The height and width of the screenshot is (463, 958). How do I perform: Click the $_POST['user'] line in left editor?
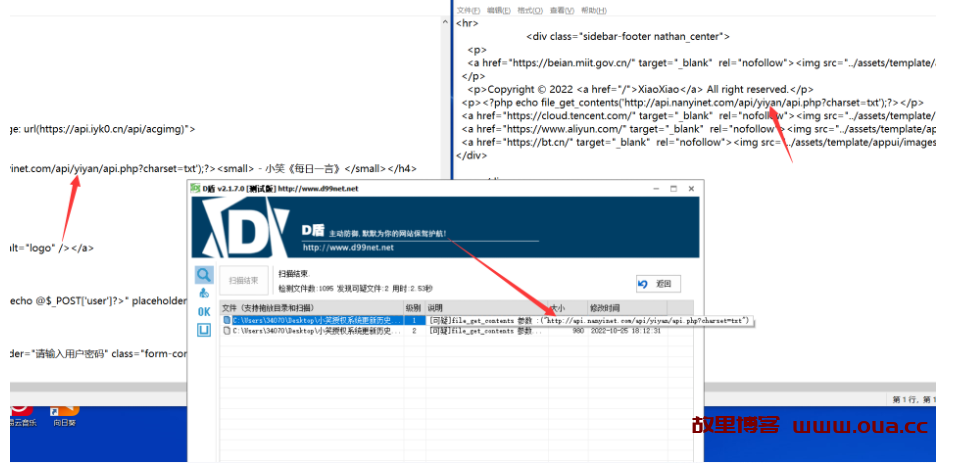click(98, 301)
